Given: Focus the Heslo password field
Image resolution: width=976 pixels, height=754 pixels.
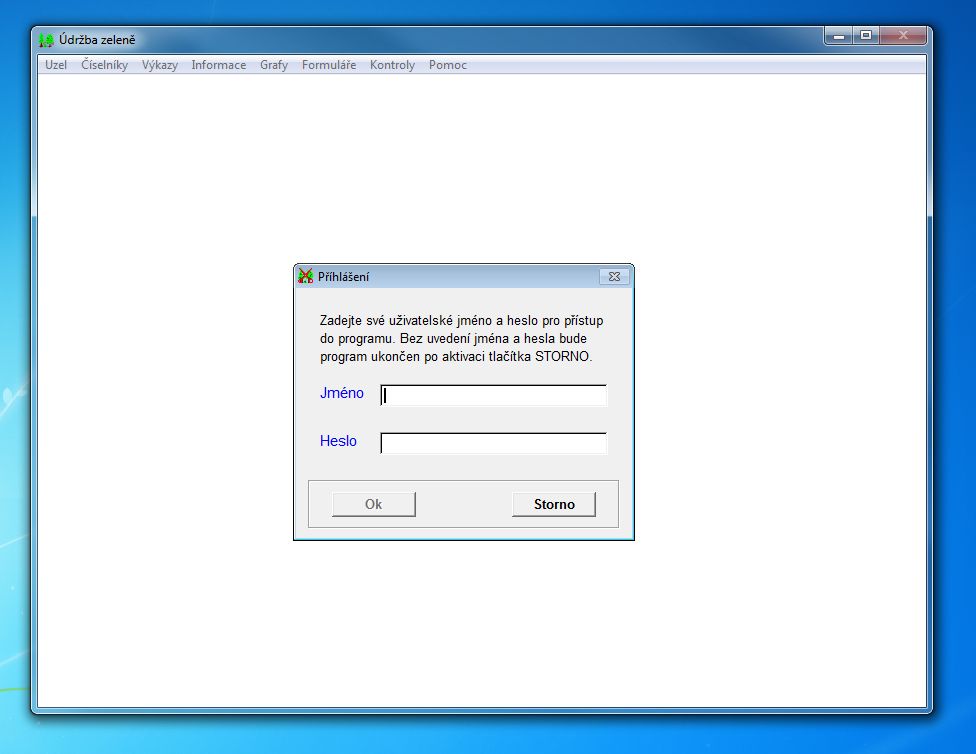Looking at the screenshot, I should coord(493,443).
